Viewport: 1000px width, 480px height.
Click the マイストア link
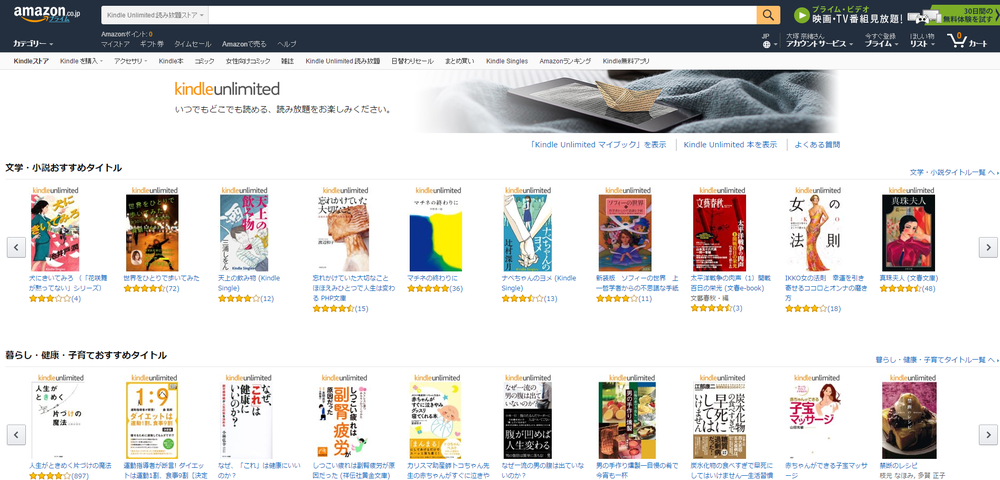[x=115, y=44]
